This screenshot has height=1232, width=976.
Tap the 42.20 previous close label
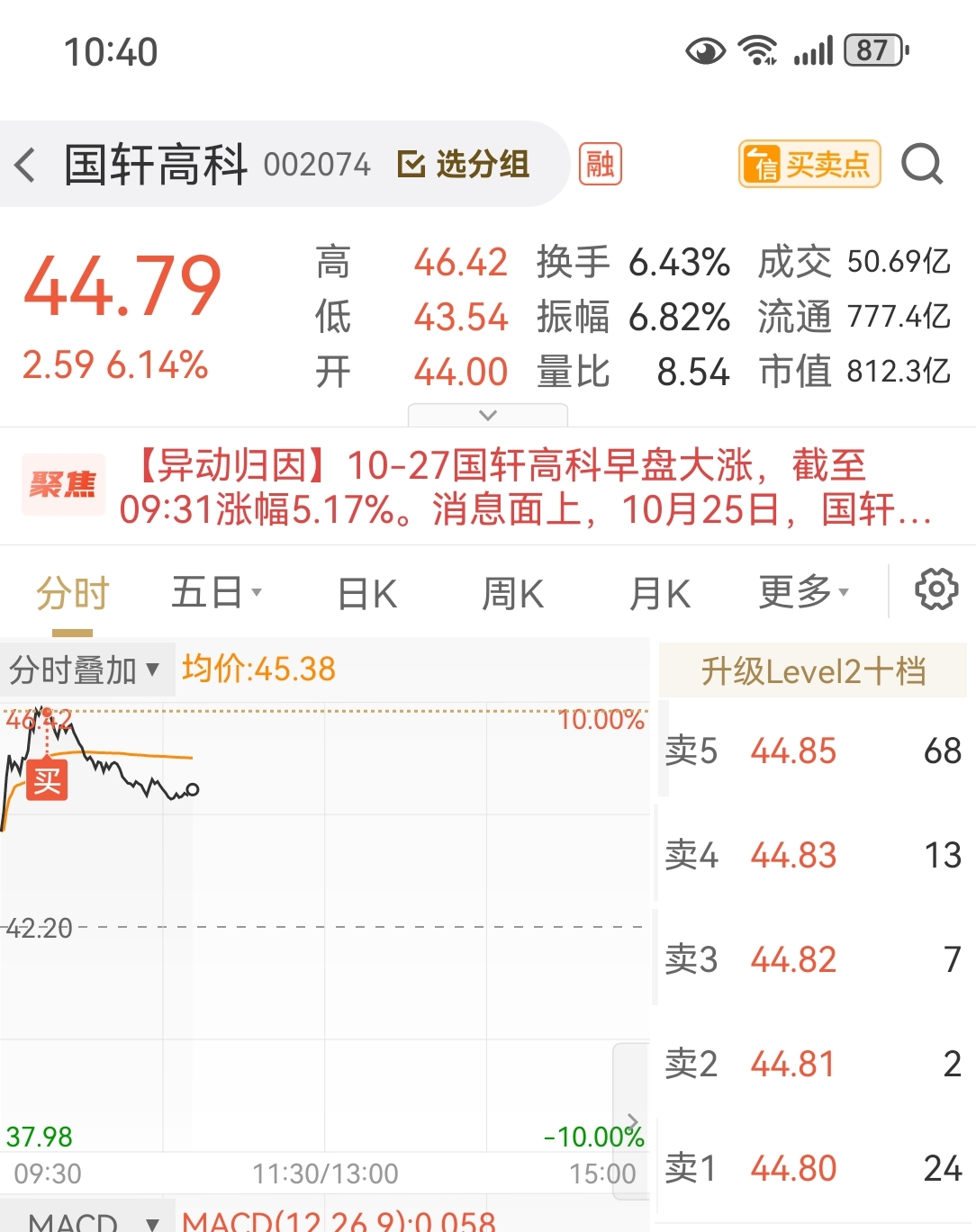click(40, 928)
